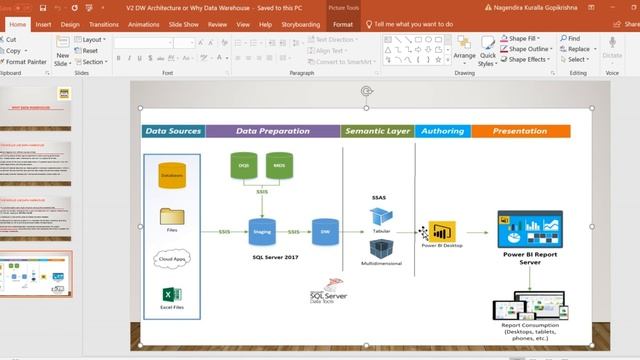The image size is (640, 360).
Task: Toggle Text Shadow
Action: point(150,58)
